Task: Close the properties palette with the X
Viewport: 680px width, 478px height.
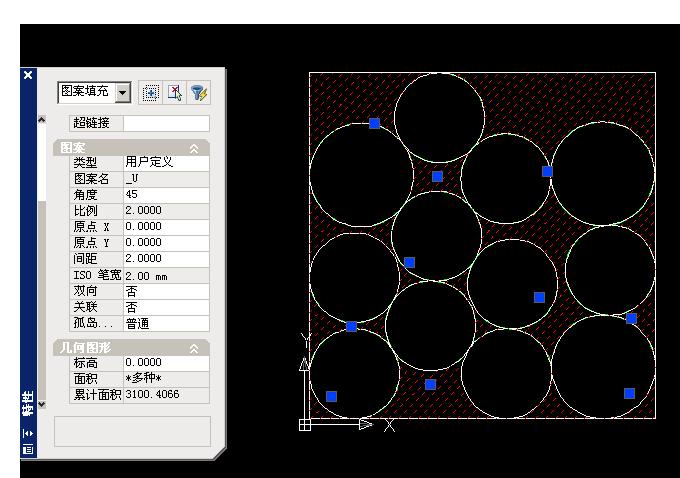Action: (x=28, y=75)
